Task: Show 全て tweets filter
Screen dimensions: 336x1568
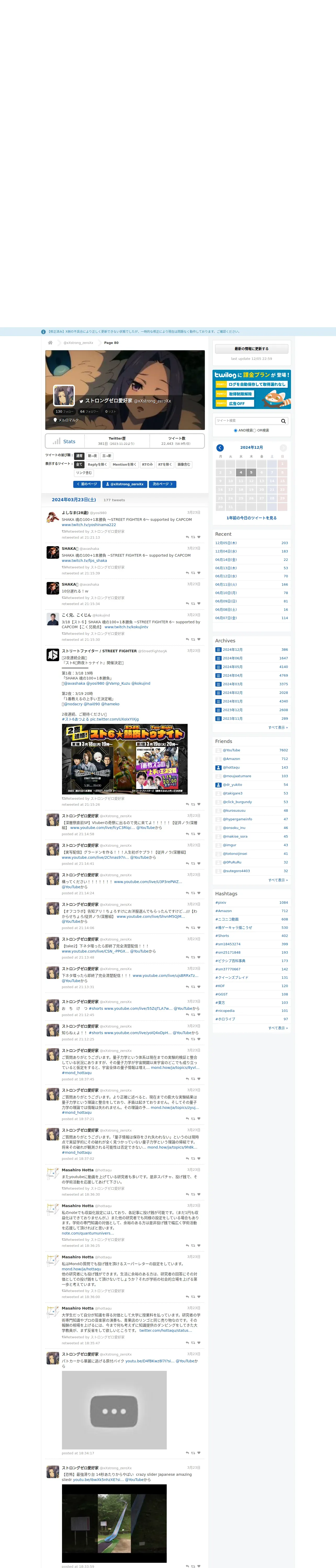Action: click(79, 464)
